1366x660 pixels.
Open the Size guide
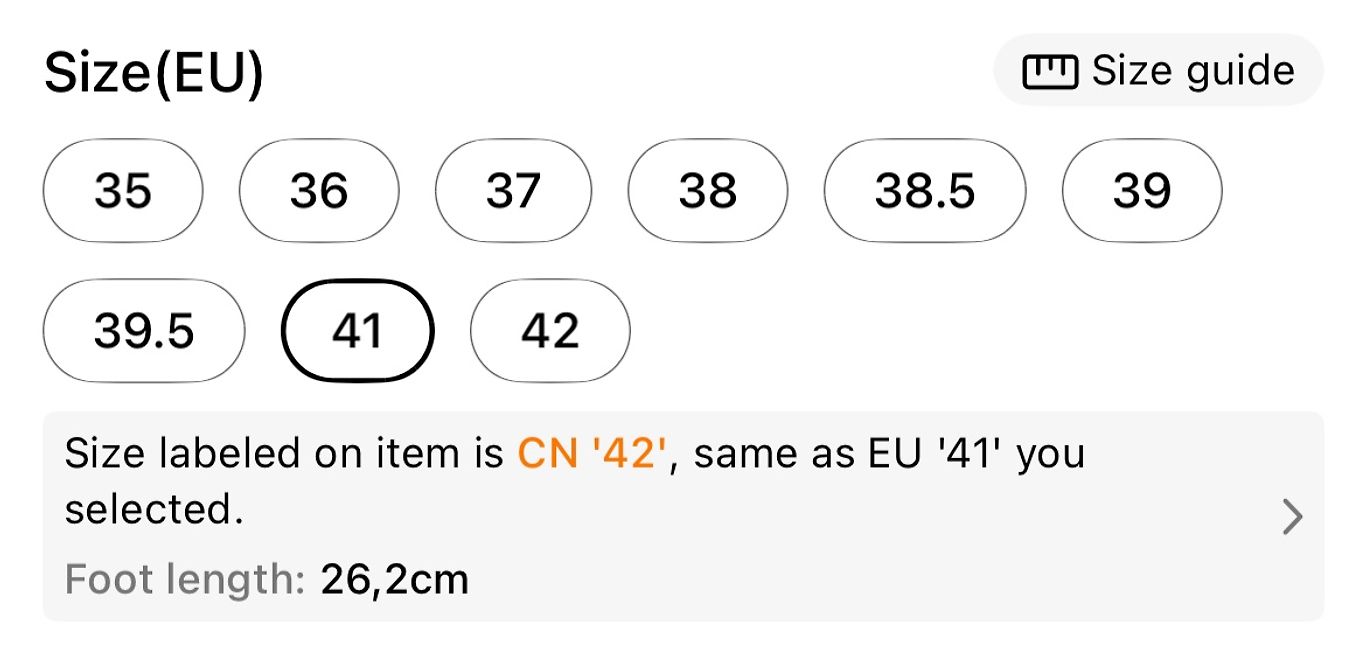(x=1158, y=71)
